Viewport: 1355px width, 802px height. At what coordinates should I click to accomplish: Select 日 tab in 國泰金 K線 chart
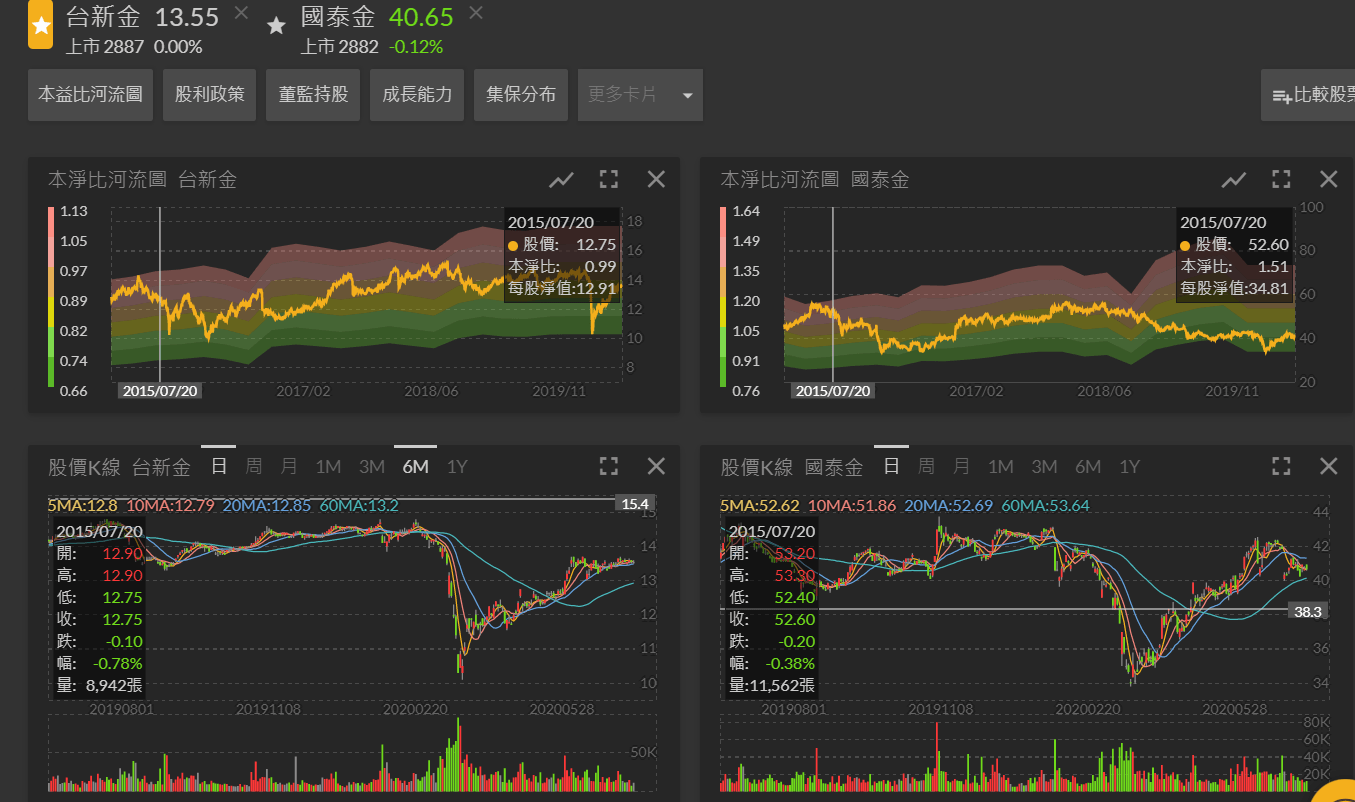[892, 466]
